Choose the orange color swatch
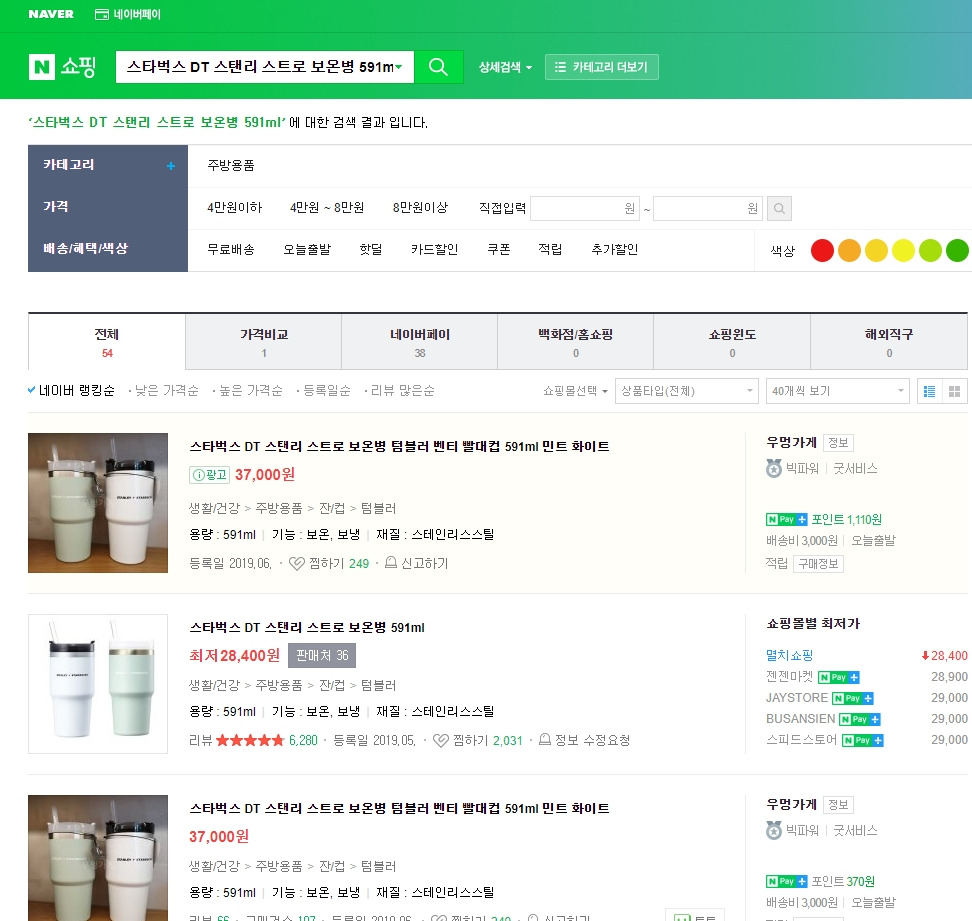Image resolution: width=972 pixels, height=921 pixels. point(849,250)
